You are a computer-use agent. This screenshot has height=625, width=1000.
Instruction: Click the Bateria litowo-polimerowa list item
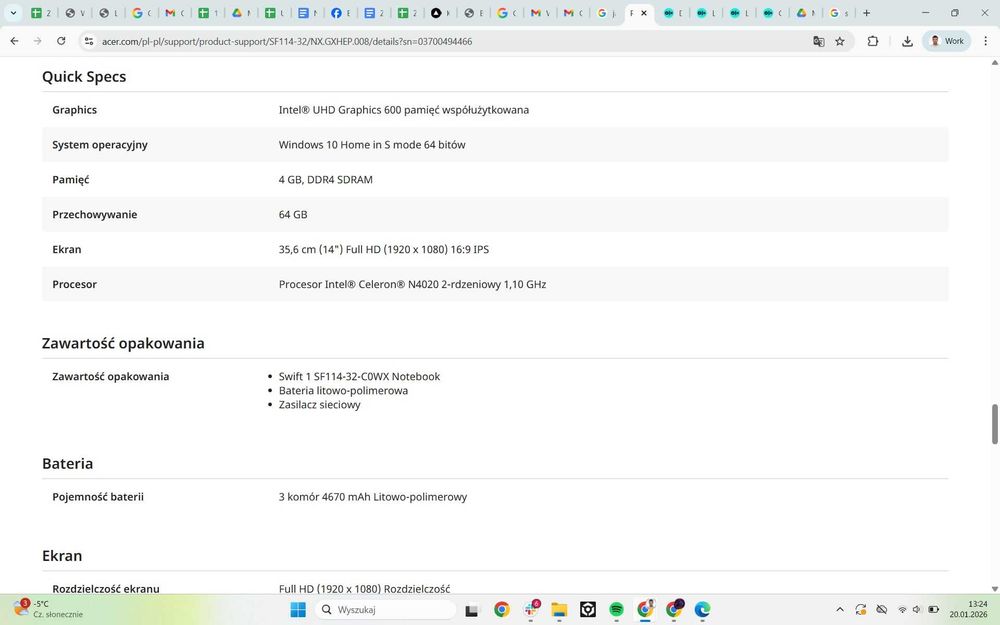343,390
